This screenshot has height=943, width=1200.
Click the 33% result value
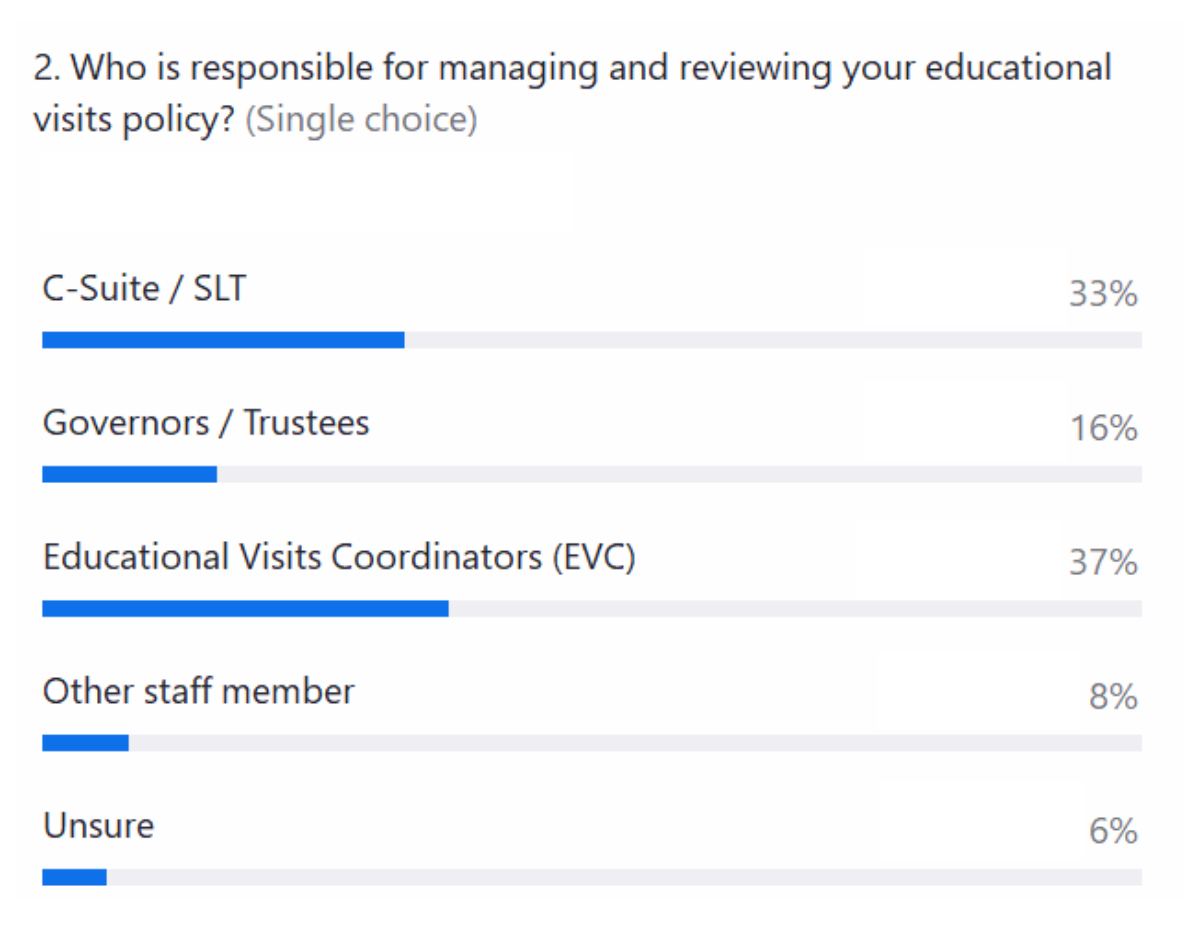[x=1103, y=294]
